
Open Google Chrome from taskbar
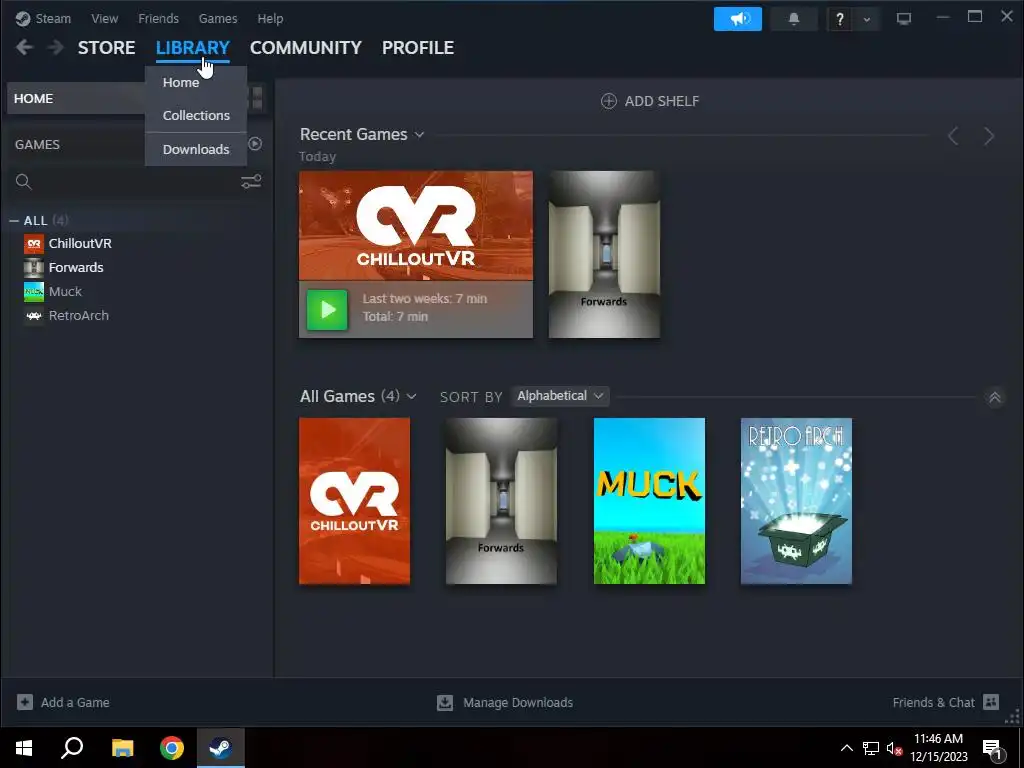[x=172, y=748]
